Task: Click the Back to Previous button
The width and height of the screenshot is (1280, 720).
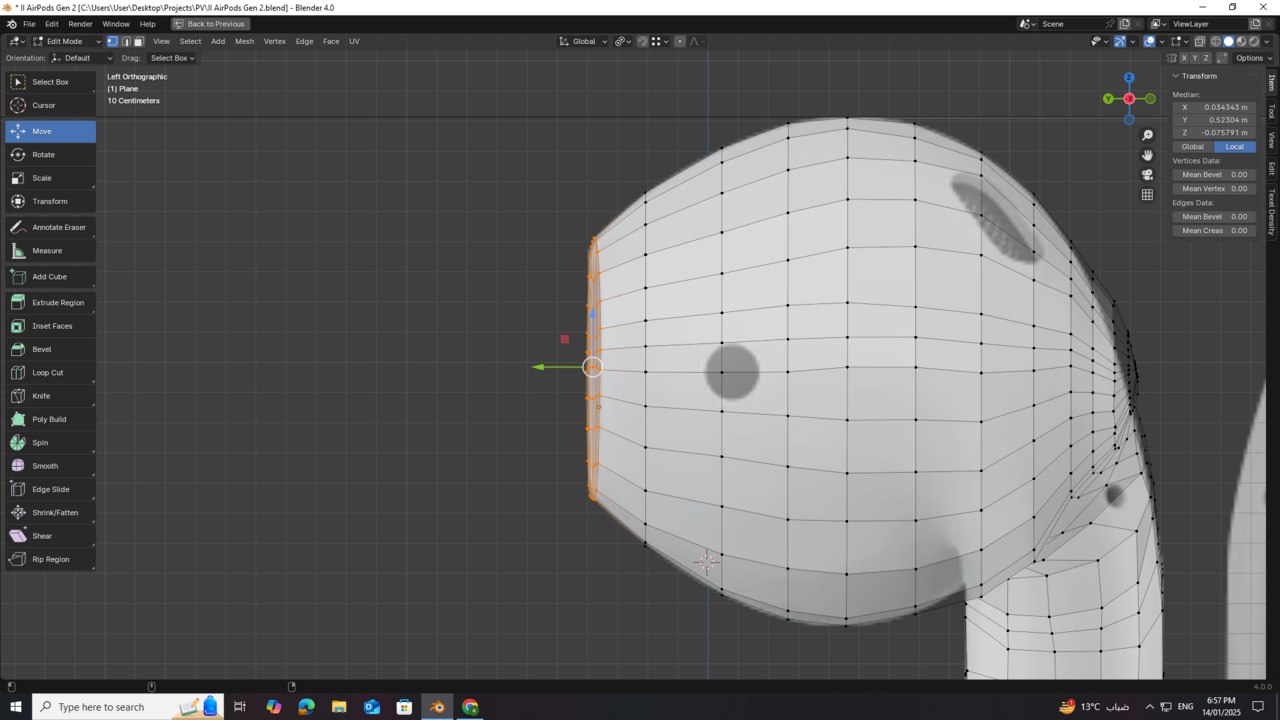Action: [209, 24]
